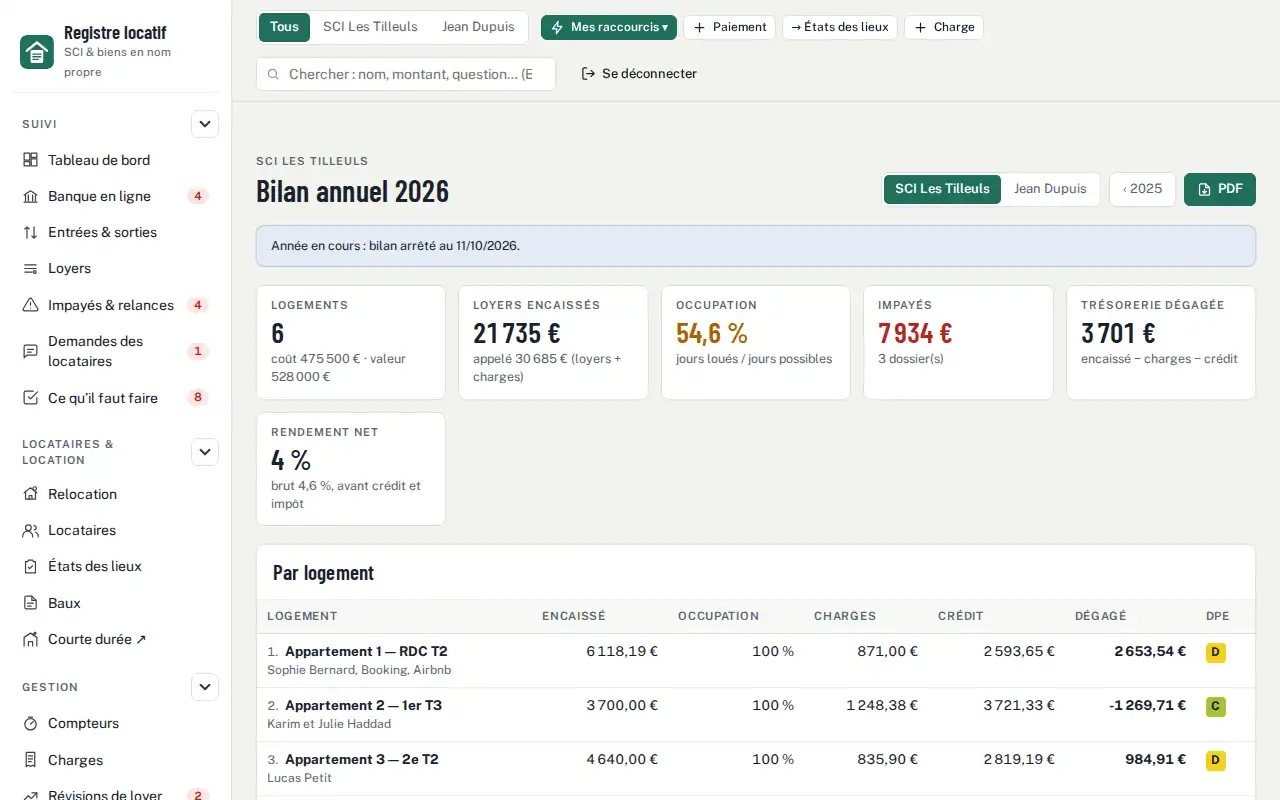
Task: Open Charges receipt icon in sidebar
Action: [x=30, y=760]
